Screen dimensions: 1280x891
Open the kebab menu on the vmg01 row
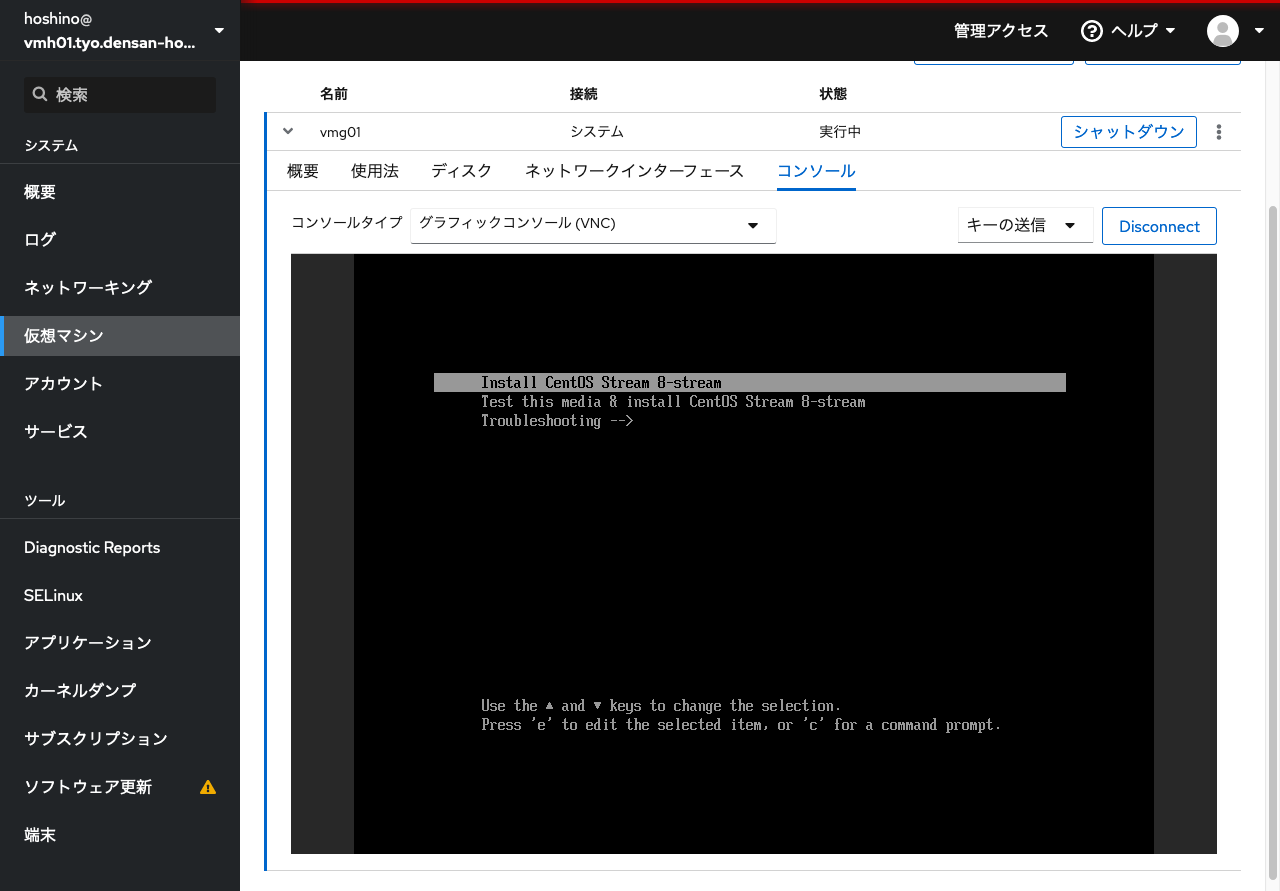tap(1219, 131)
